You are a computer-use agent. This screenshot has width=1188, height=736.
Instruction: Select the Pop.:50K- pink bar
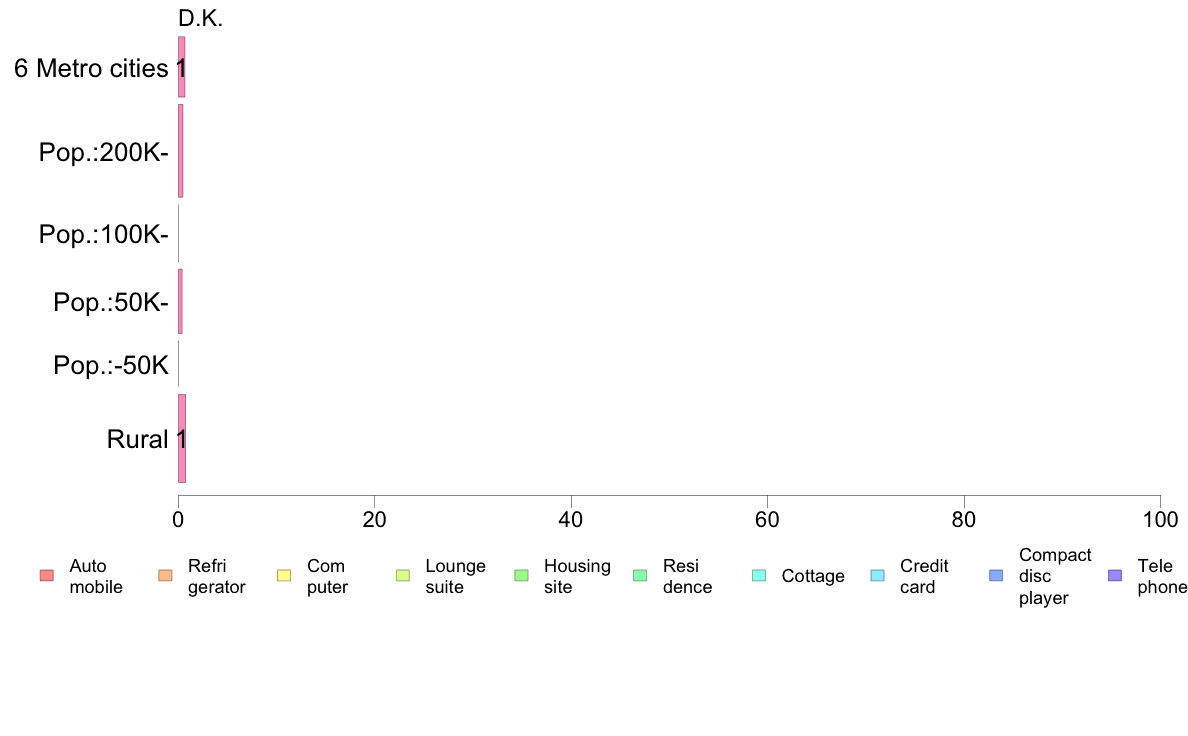pos(180,301)
